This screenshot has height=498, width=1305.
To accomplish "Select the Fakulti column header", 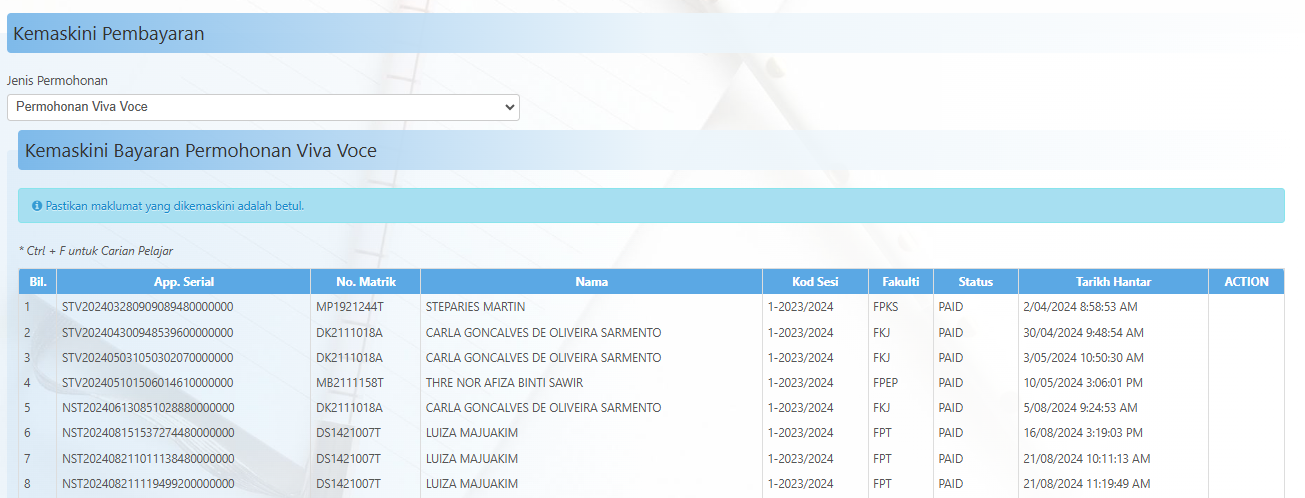I will [x=900, y=282].
